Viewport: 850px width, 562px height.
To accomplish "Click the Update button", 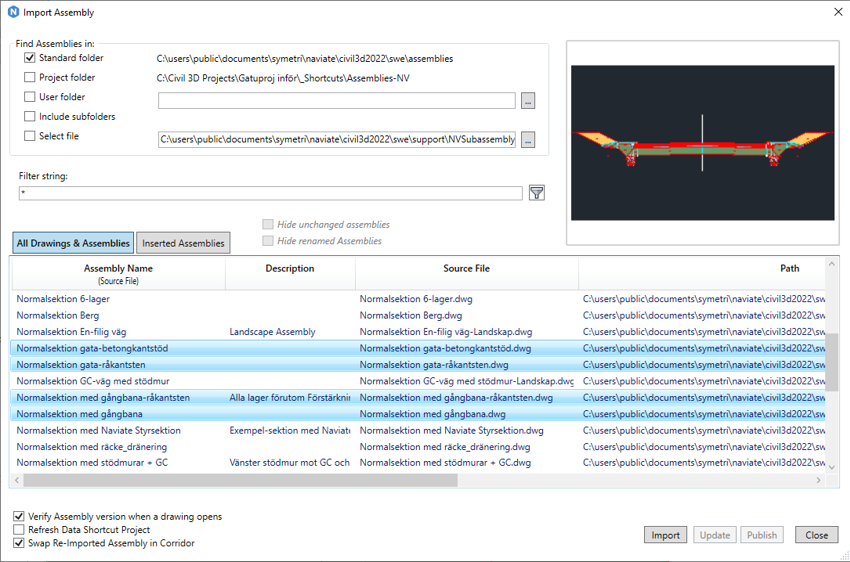I will pos(714,535).
